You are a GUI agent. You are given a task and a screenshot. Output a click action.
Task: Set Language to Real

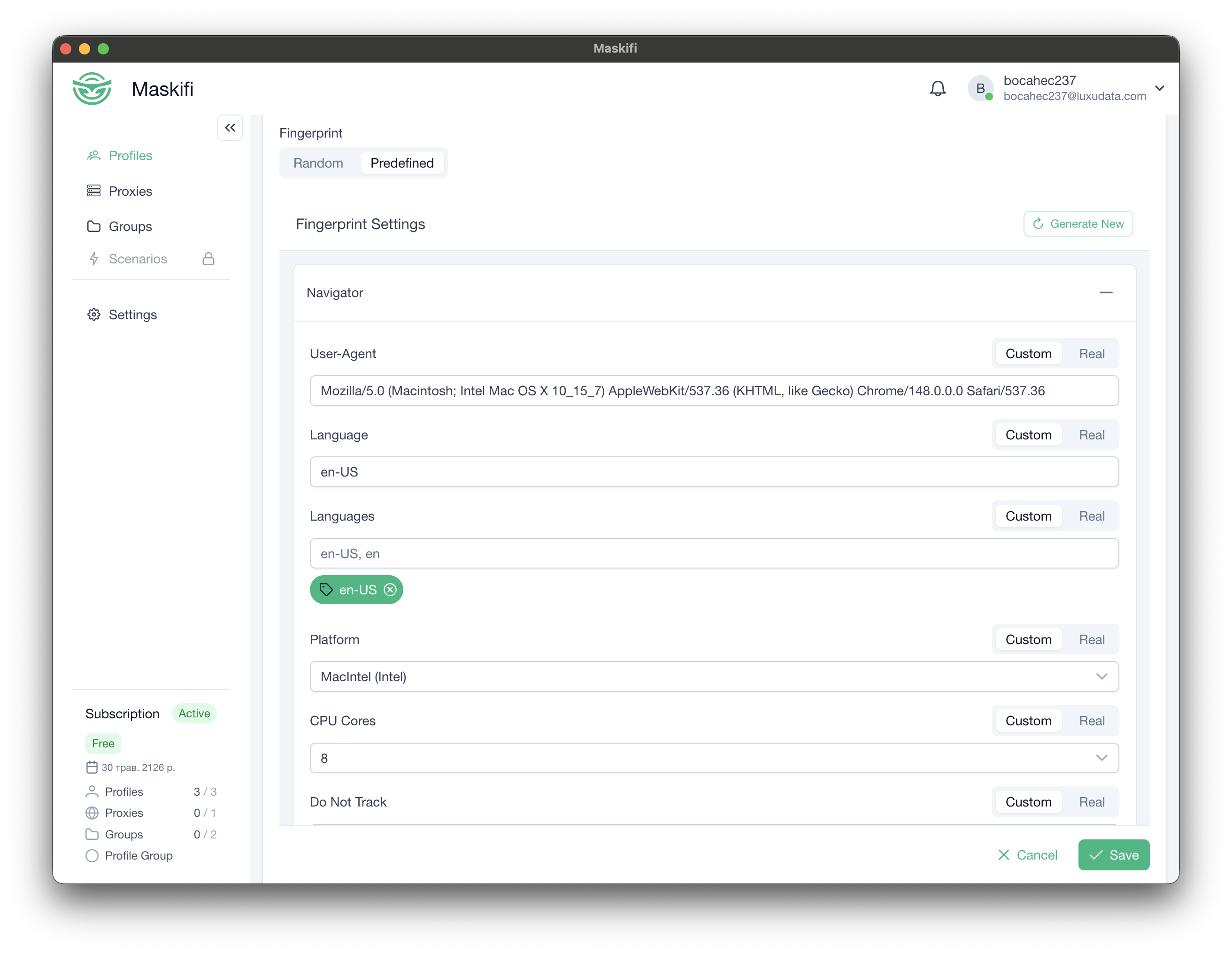point(1092,435)
